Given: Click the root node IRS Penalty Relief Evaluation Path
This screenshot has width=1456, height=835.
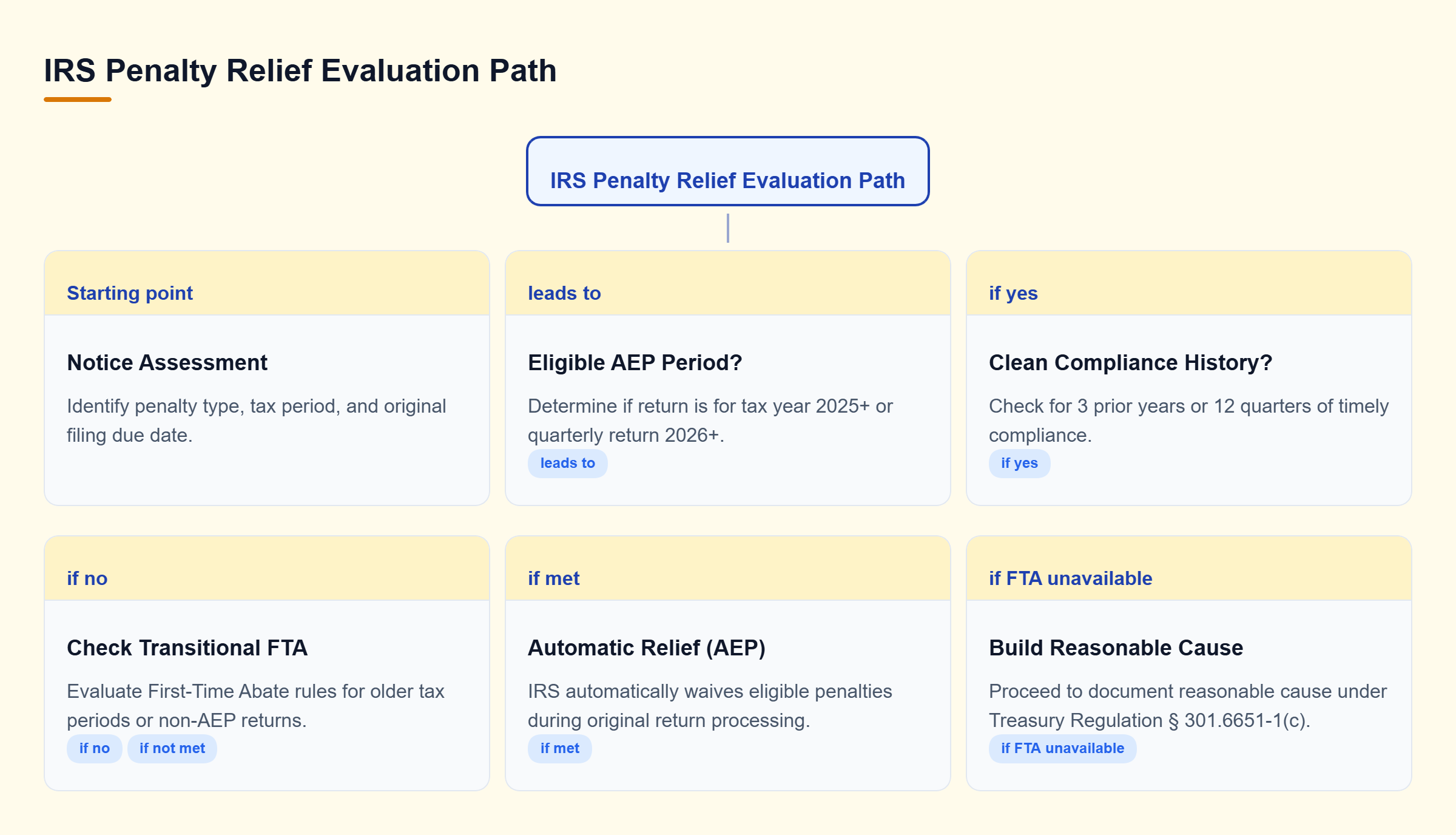Looking at the screenshot, I should (727, 171).
